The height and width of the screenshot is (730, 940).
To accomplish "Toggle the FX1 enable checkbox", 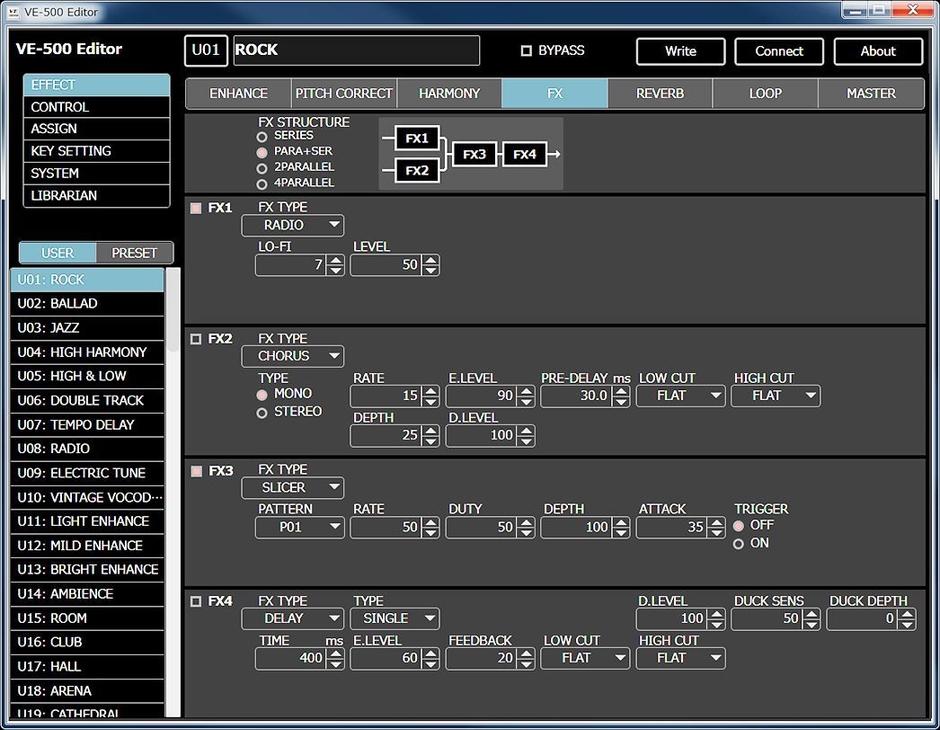I will point(196,206).
